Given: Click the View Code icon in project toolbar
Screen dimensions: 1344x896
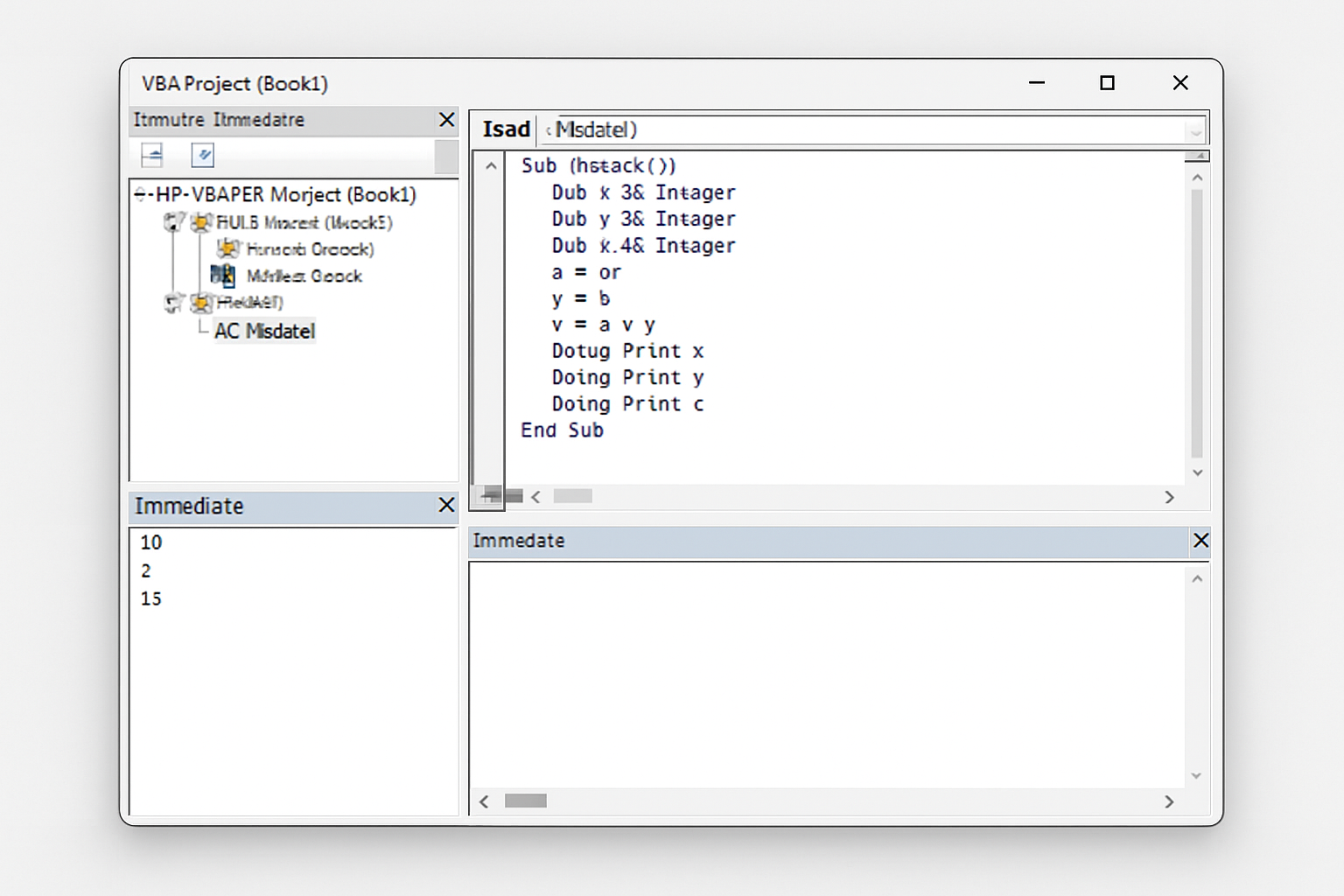Looking at the screenshot, I should pyautogui.click(x=152, y=156).
